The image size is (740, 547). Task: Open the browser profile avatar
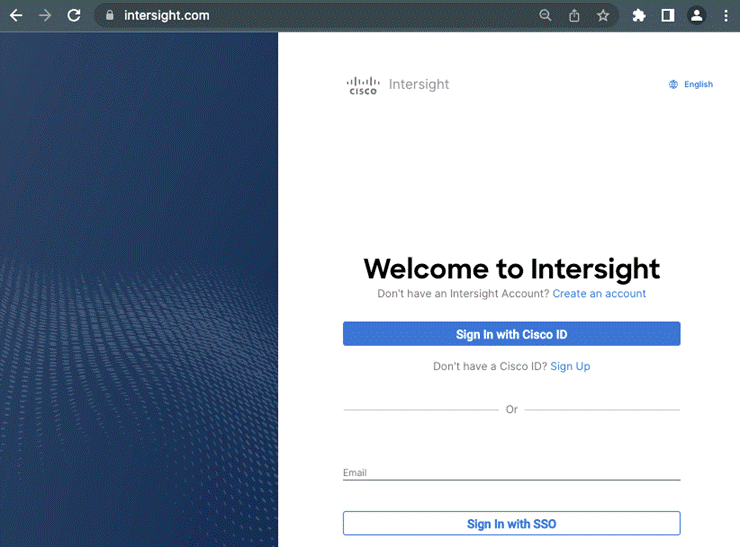696,16
